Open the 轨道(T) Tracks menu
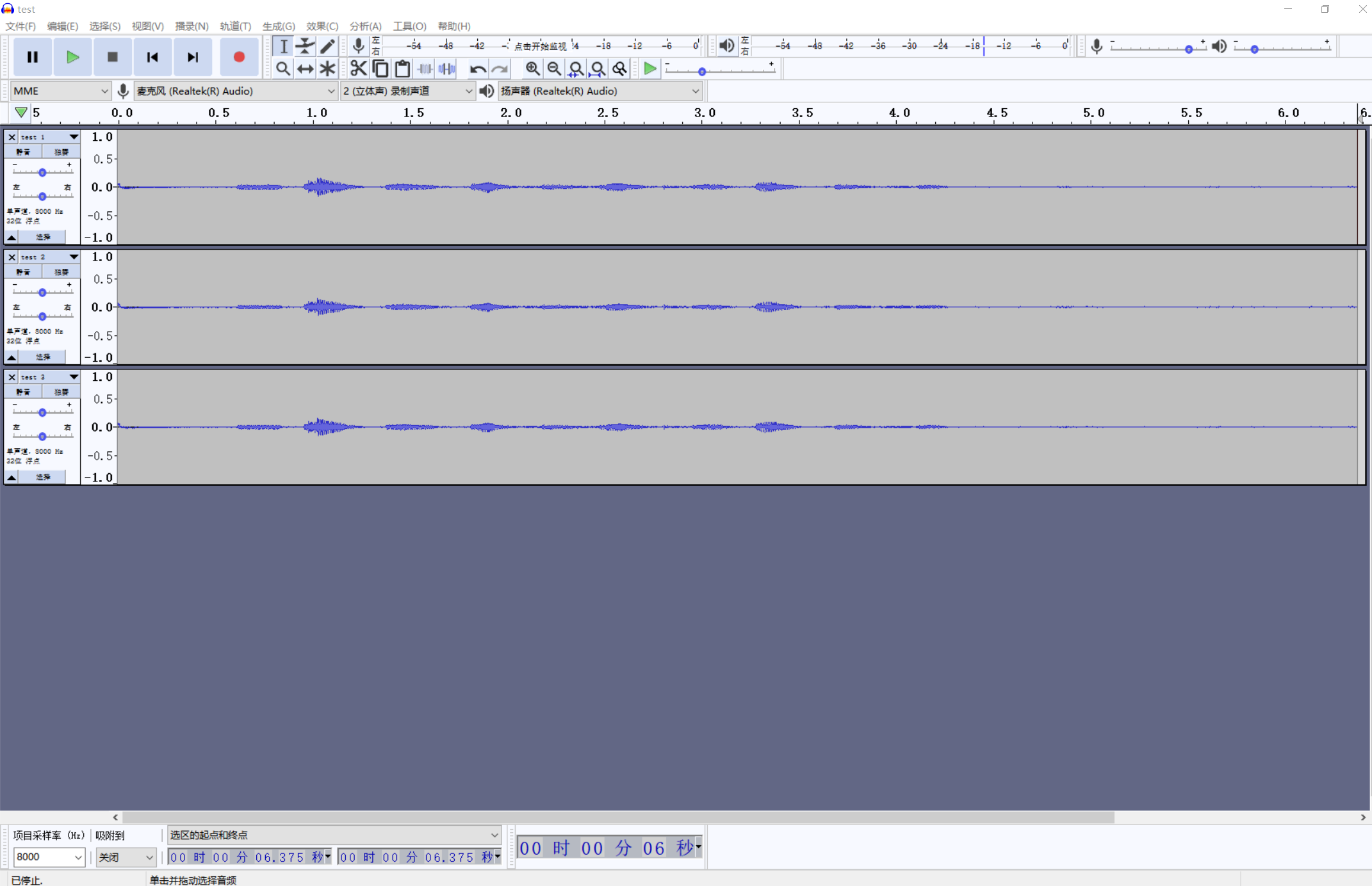Screen dimensions: 1372x886 (235, 26)
